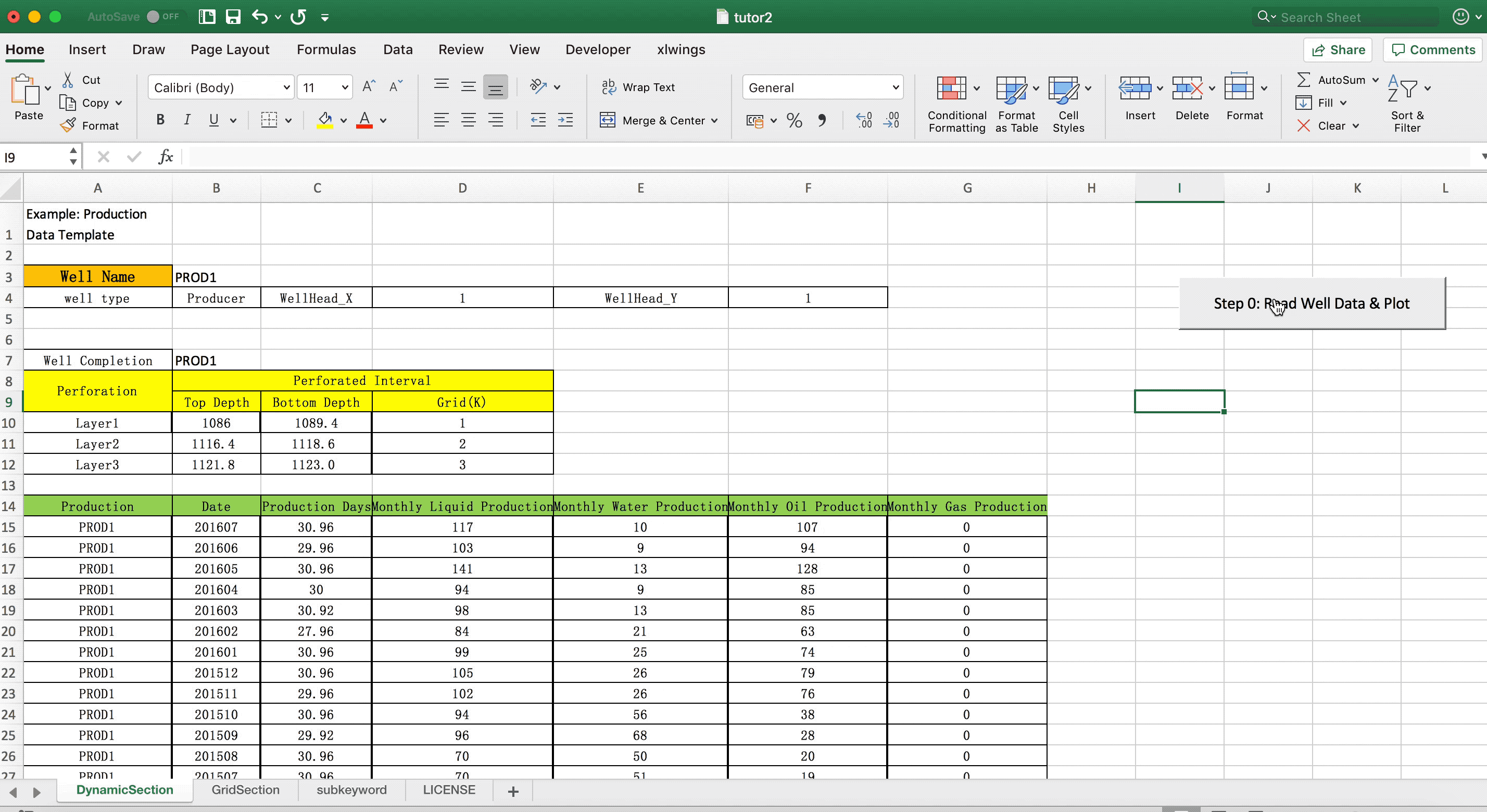Click the Undo arrow icon
The width and height of the screenshot is (1487, 812).
point(259,17)
